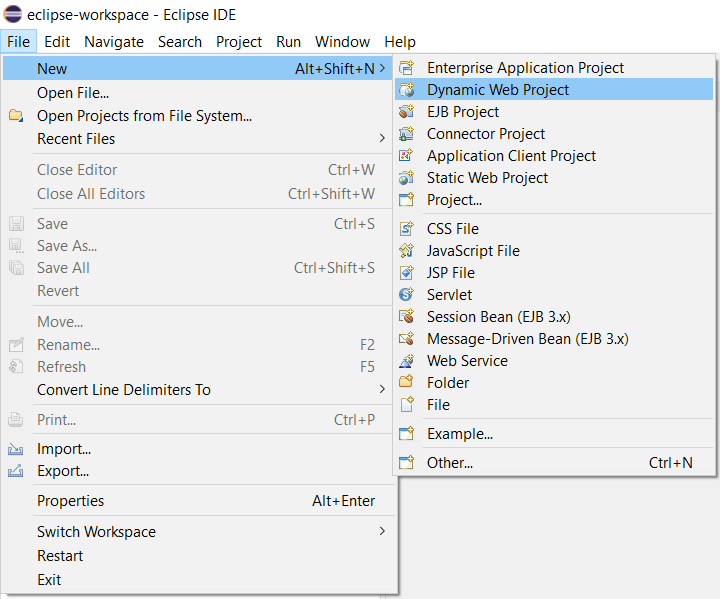720x599 pixels.
Task: Expand the Switch Workspace submenu arrow
Action: coord(382,531)
